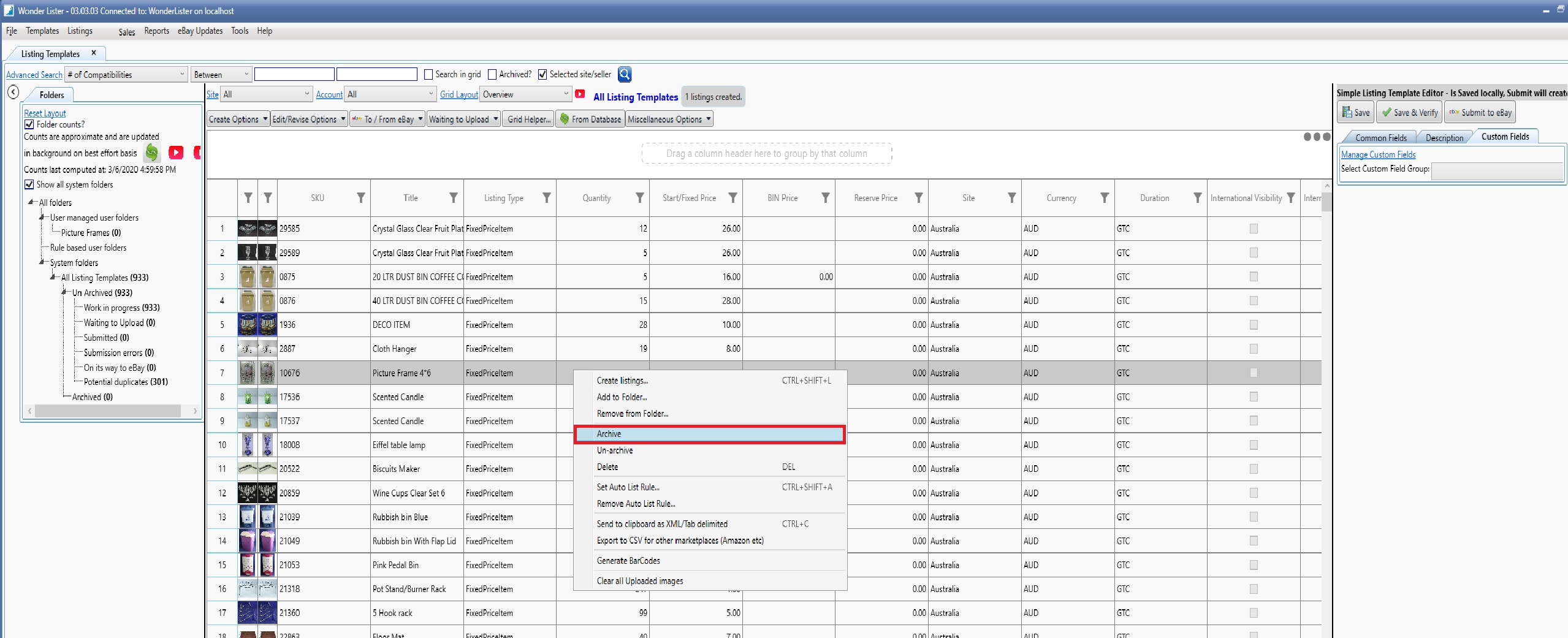Open the eBay Updates menu
This screenshot has width=1568, height=638.
click(x=200, y=31)
